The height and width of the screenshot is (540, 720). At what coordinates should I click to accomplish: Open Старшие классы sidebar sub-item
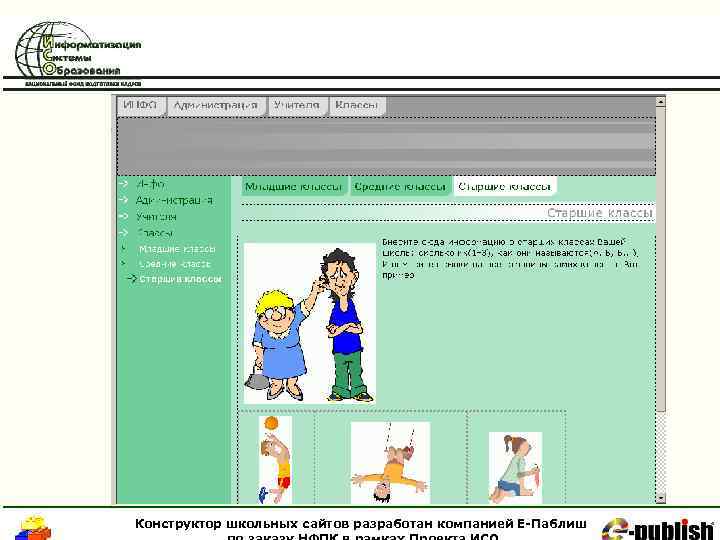pyautogui.click(x=180, y=279)
